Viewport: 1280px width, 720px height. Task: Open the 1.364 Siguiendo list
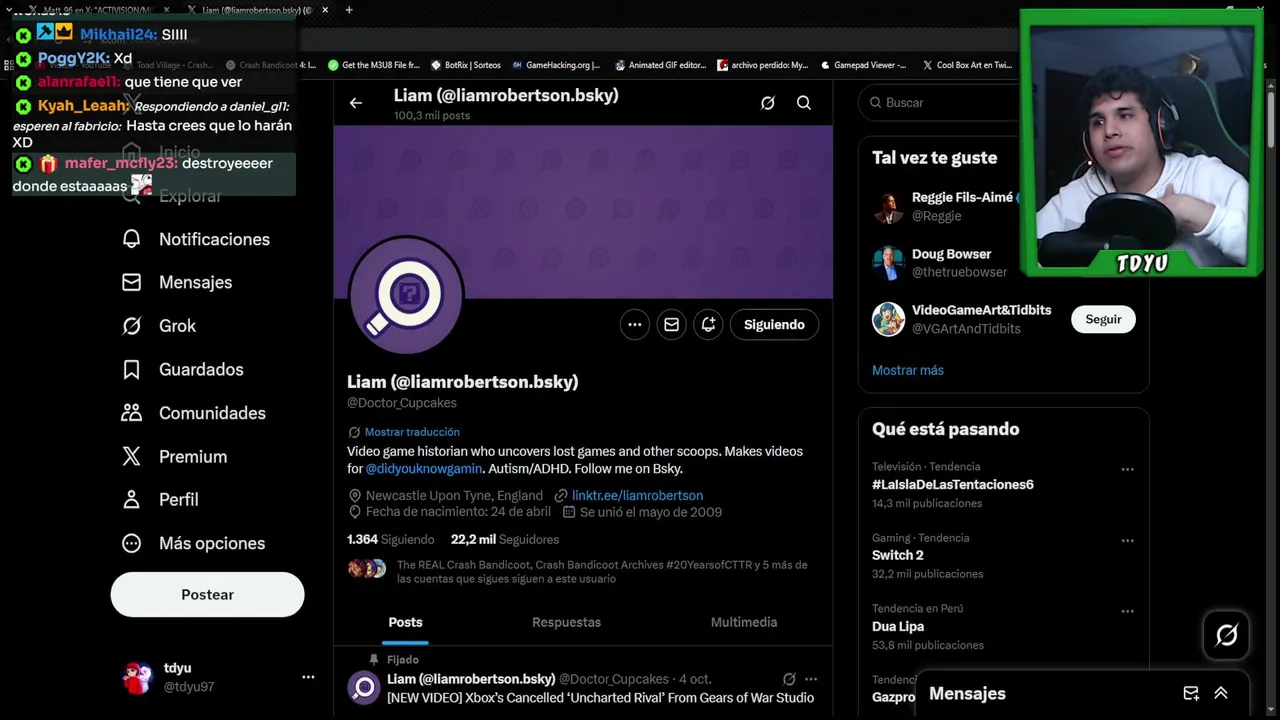tap(391, 539)
